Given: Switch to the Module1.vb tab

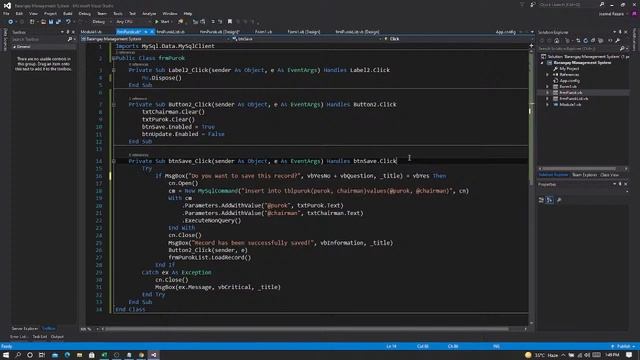Looking at the screenshot, I should tap(91, 32).
